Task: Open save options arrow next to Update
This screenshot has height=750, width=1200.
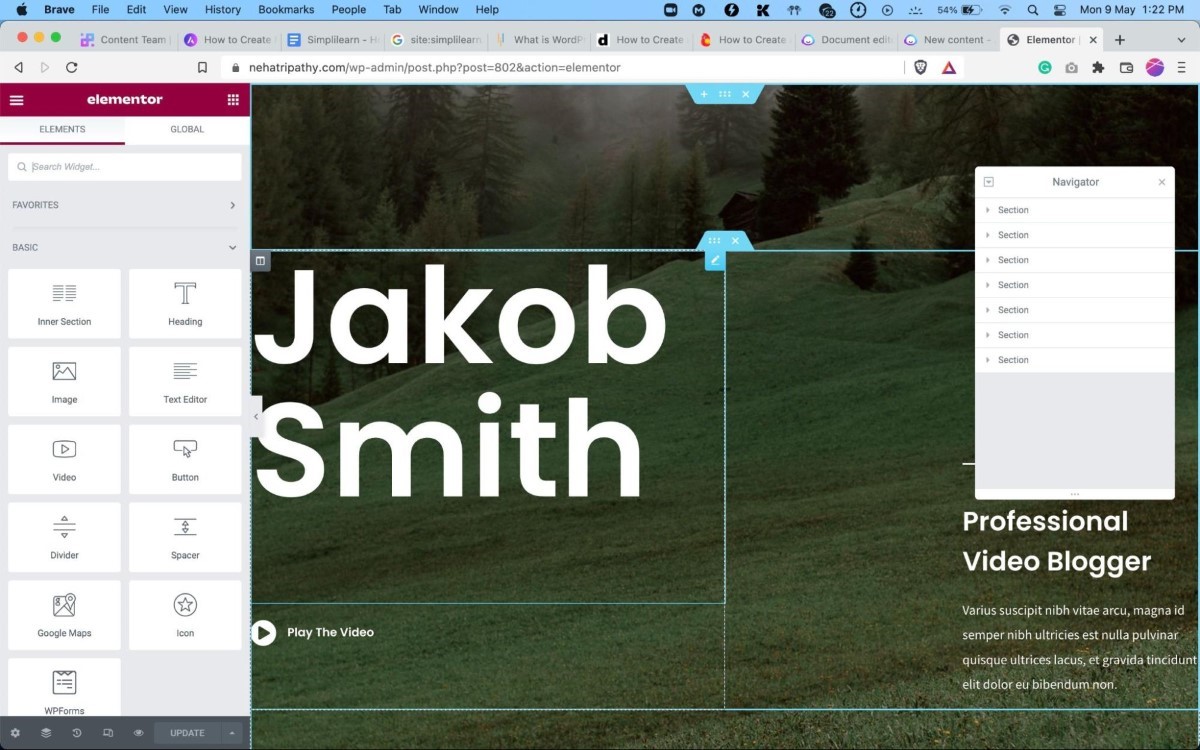Action: (232, 733)
